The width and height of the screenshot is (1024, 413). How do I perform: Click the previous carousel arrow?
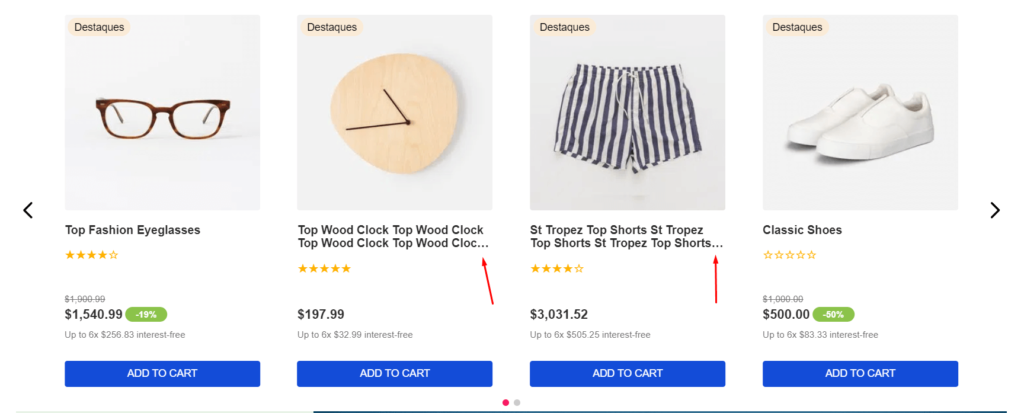pyautogui.click(x=28, y=210)
